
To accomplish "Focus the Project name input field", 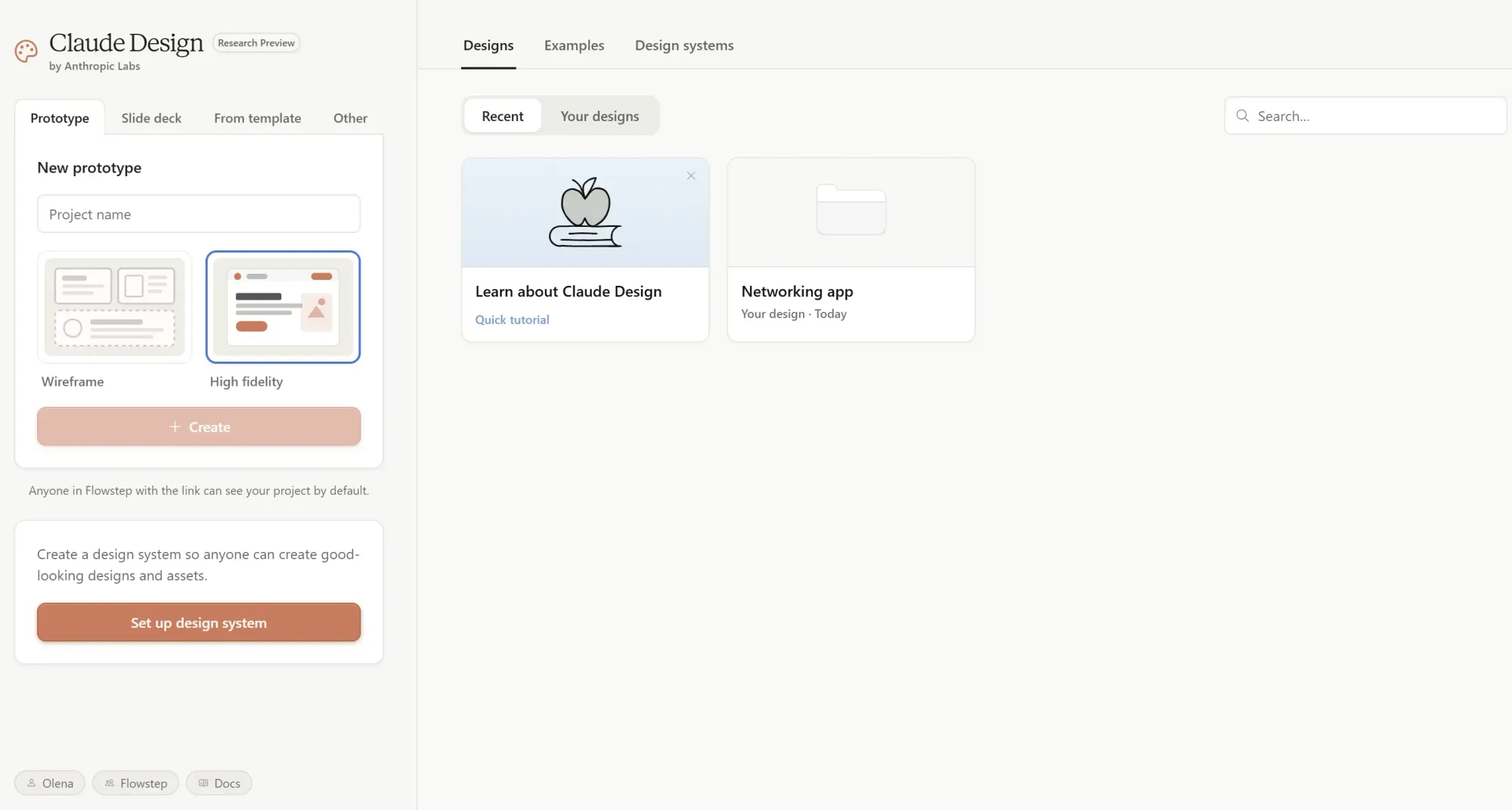I will coord(199,214).
